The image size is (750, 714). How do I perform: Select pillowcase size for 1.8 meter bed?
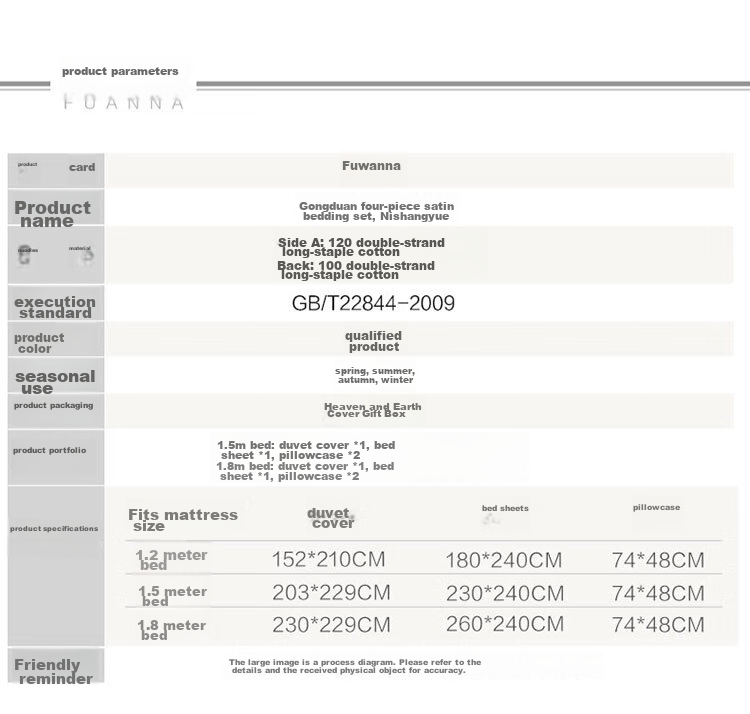coord(658,625)
